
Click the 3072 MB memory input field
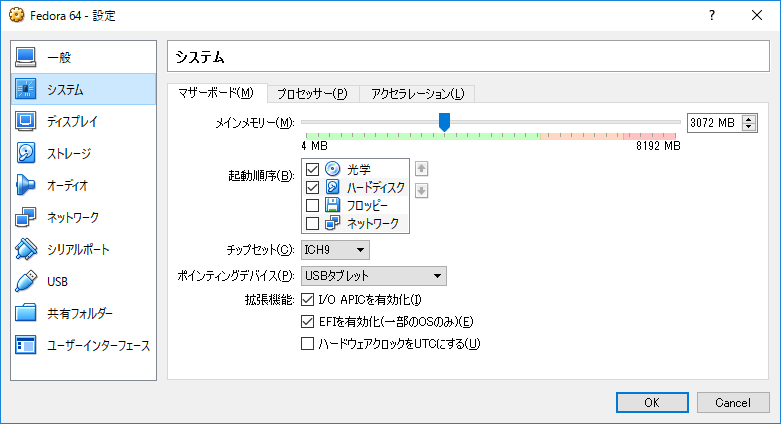click(x=714, y=123)
